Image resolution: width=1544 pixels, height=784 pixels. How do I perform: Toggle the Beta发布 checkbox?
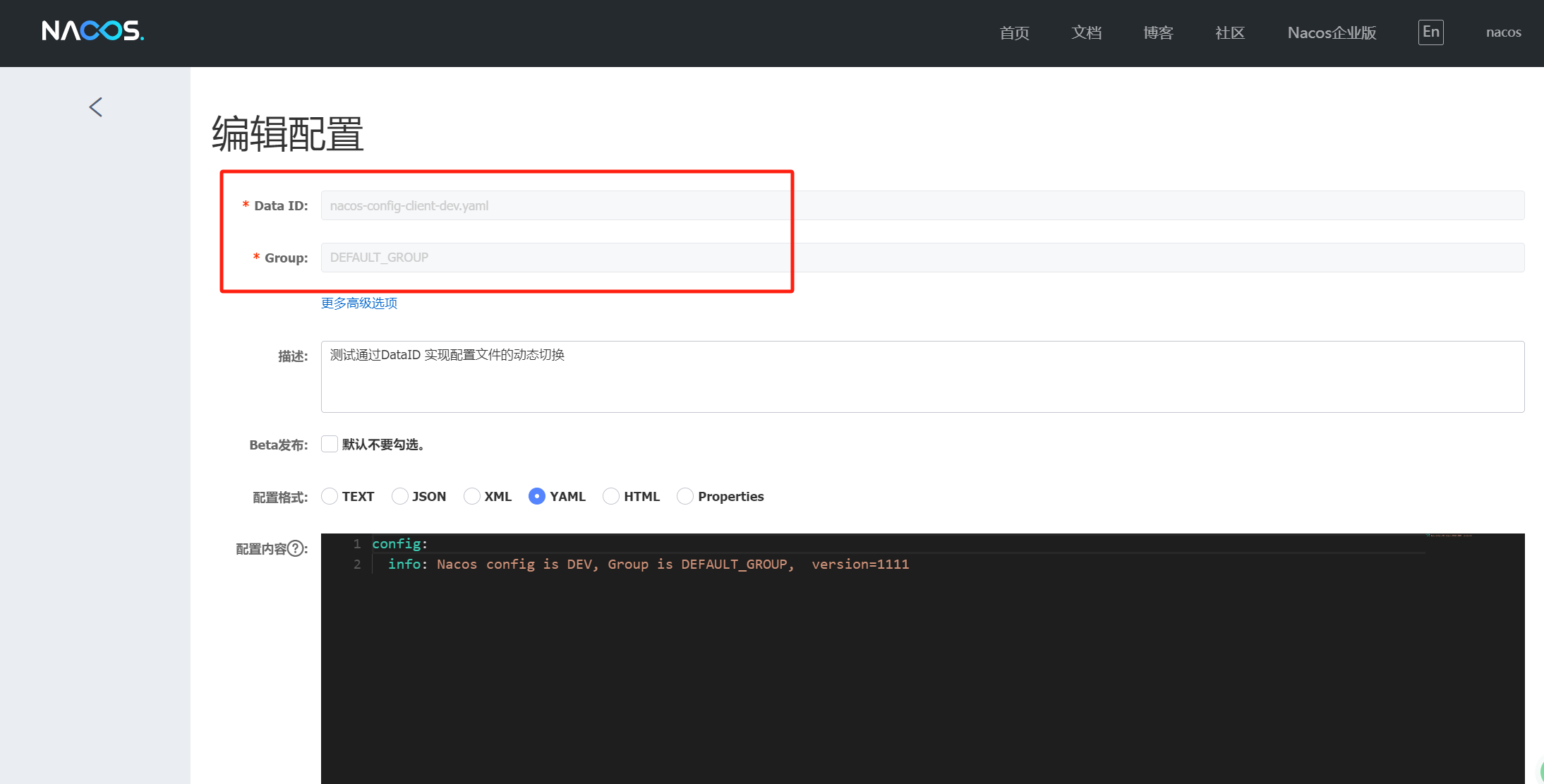click(330, 444)
